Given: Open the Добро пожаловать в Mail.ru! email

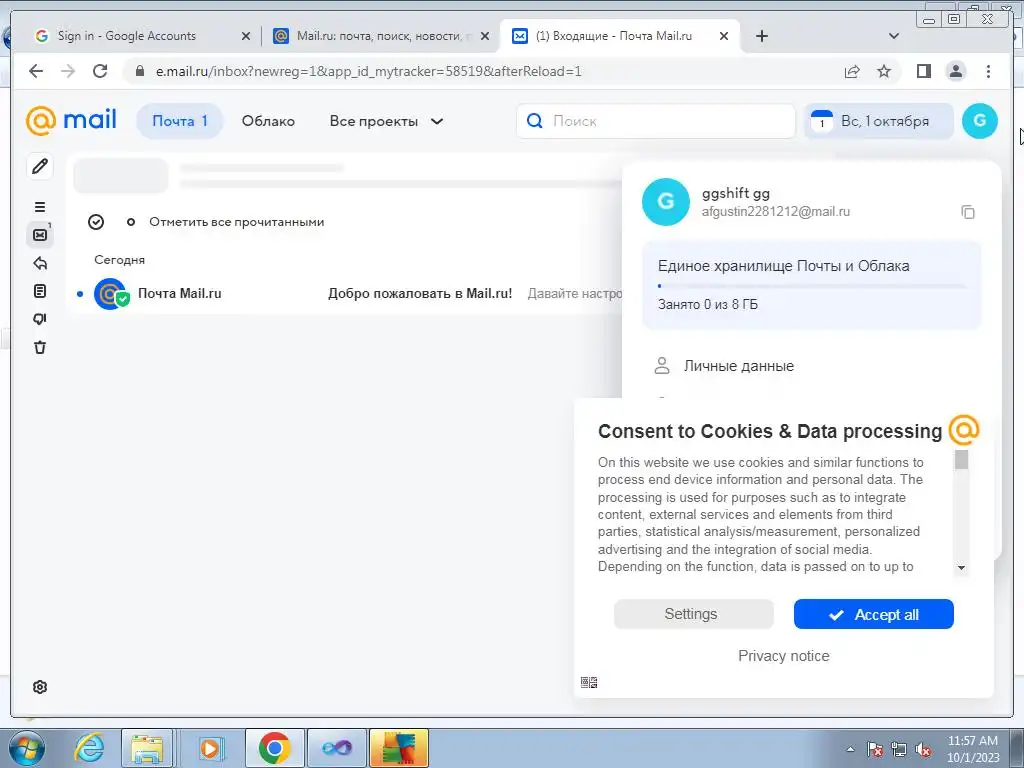Looking at the screenshot, I should tap(420, 294).
